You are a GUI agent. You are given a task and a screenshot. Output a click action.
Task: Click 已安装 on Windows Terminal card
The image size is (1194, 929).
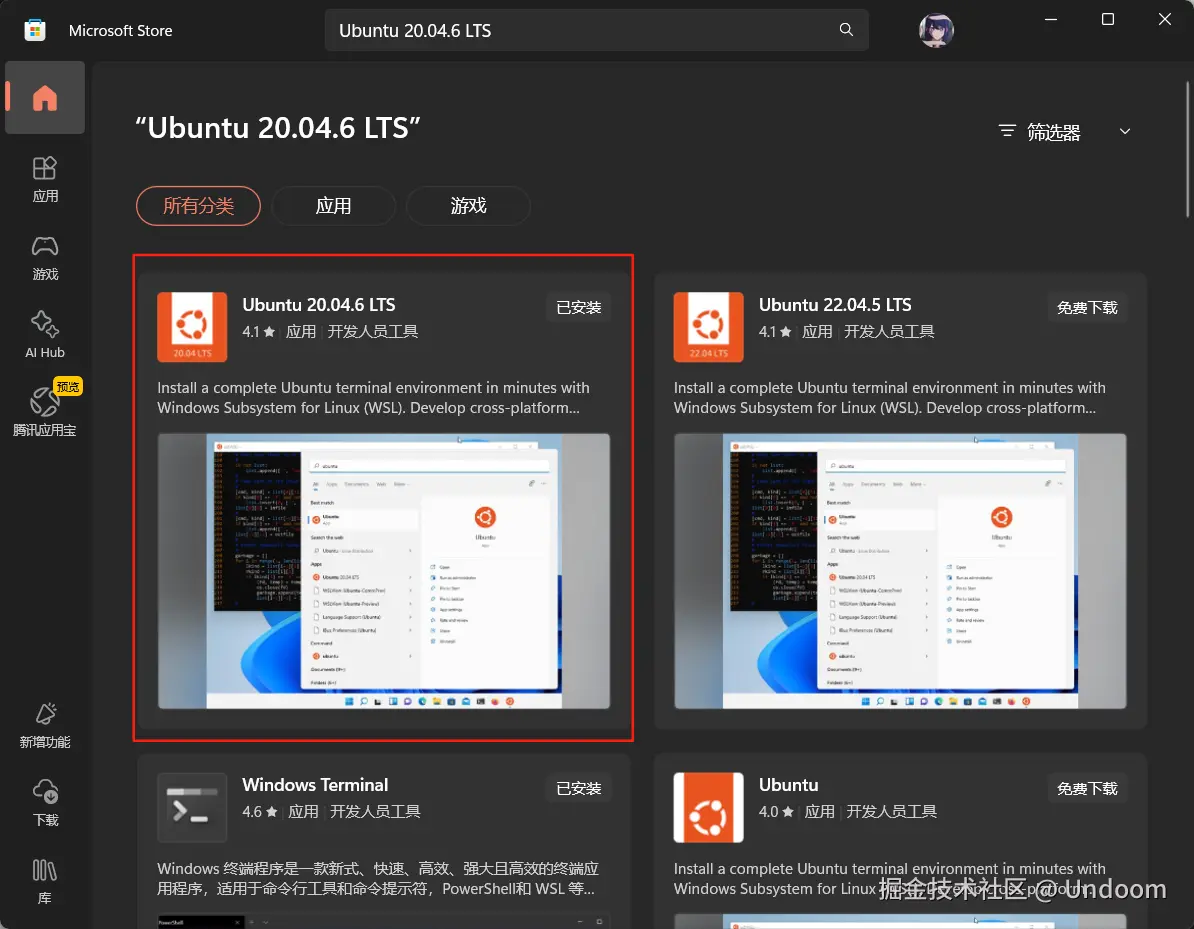[x=579, y=788]
